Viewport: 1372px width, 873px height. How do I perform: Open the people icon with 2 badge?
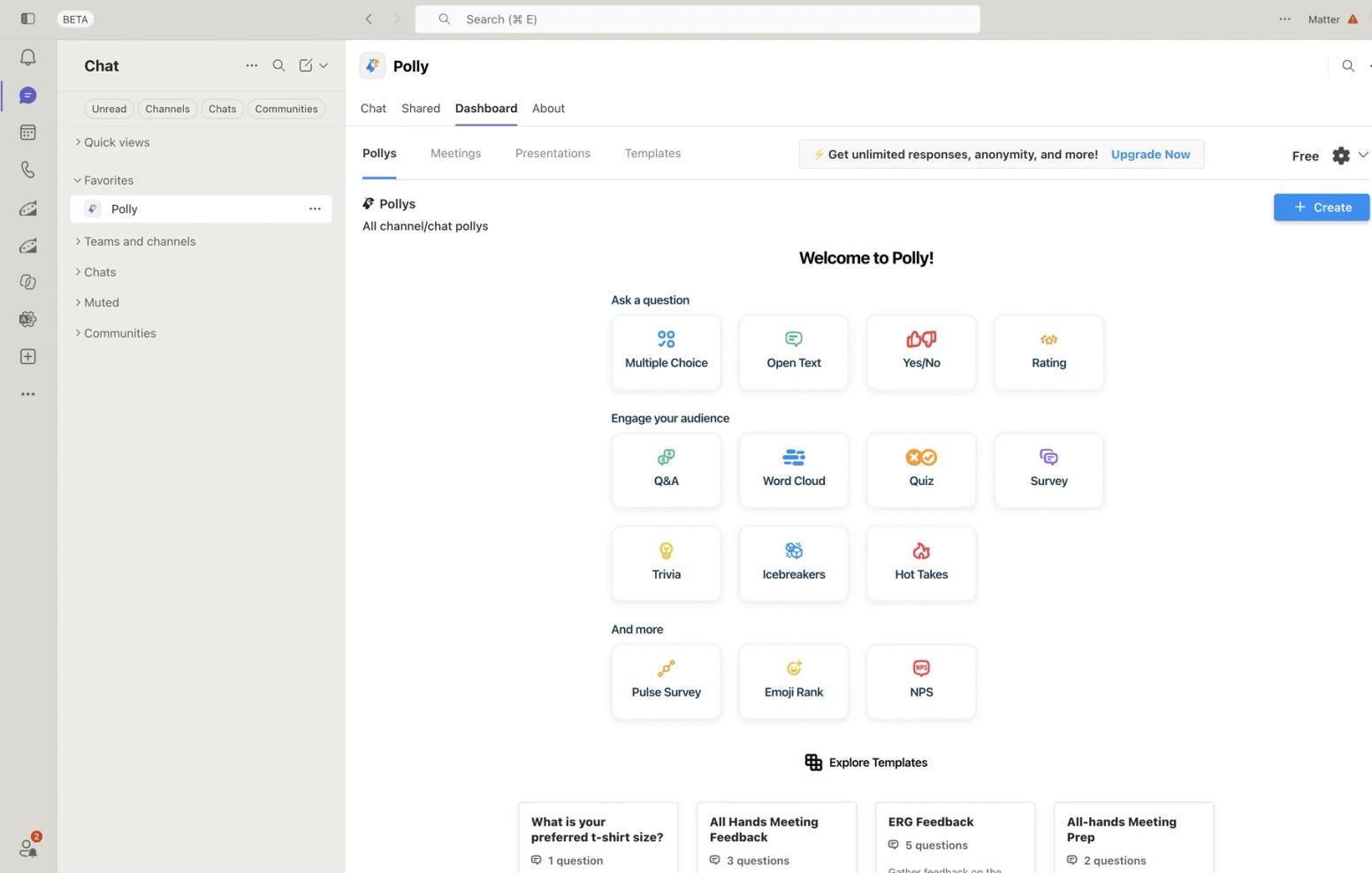[x=28, y=847]
